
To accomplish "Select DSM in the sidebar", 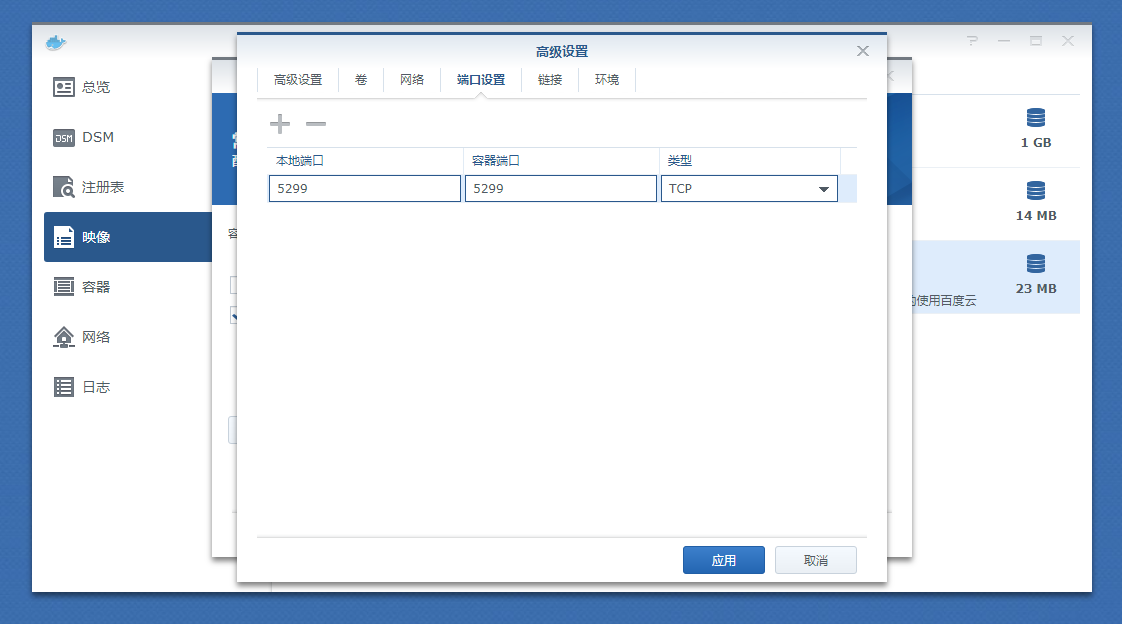I will 97,137.
